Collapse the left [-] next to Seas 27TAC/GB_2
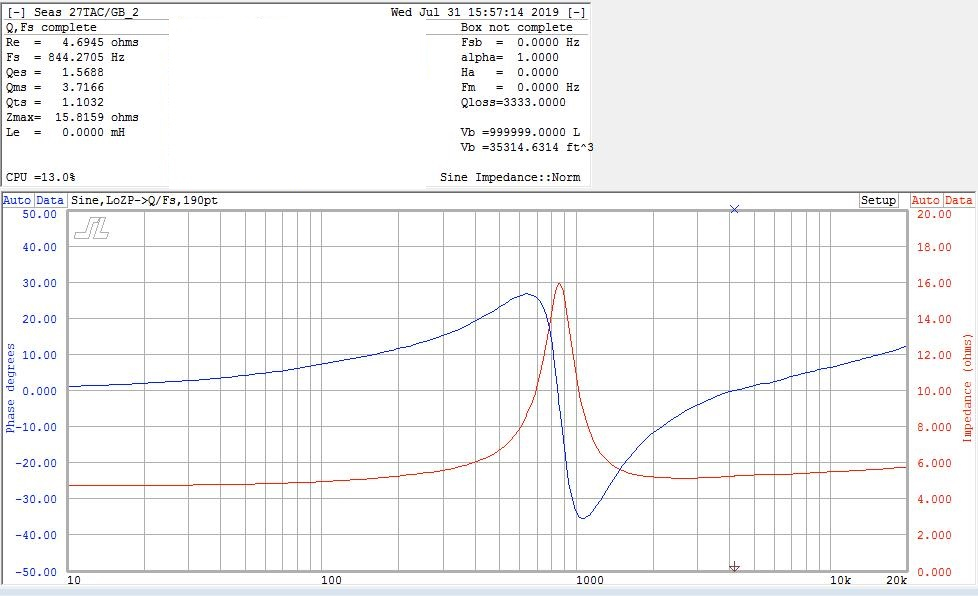Image resolution: width=978 pixels, height=596 pixels. [17, 12]
